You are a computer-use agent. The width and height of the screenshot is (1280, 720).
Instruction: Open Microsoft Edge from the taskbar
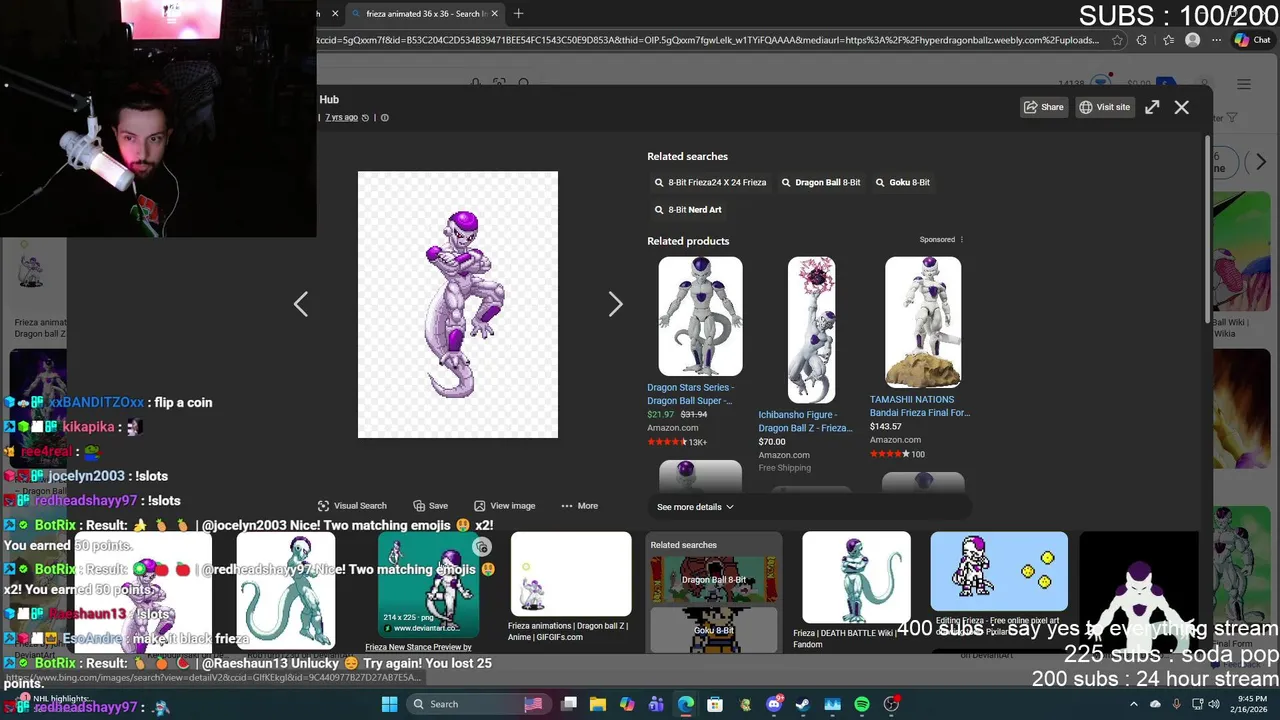(686, 704)
